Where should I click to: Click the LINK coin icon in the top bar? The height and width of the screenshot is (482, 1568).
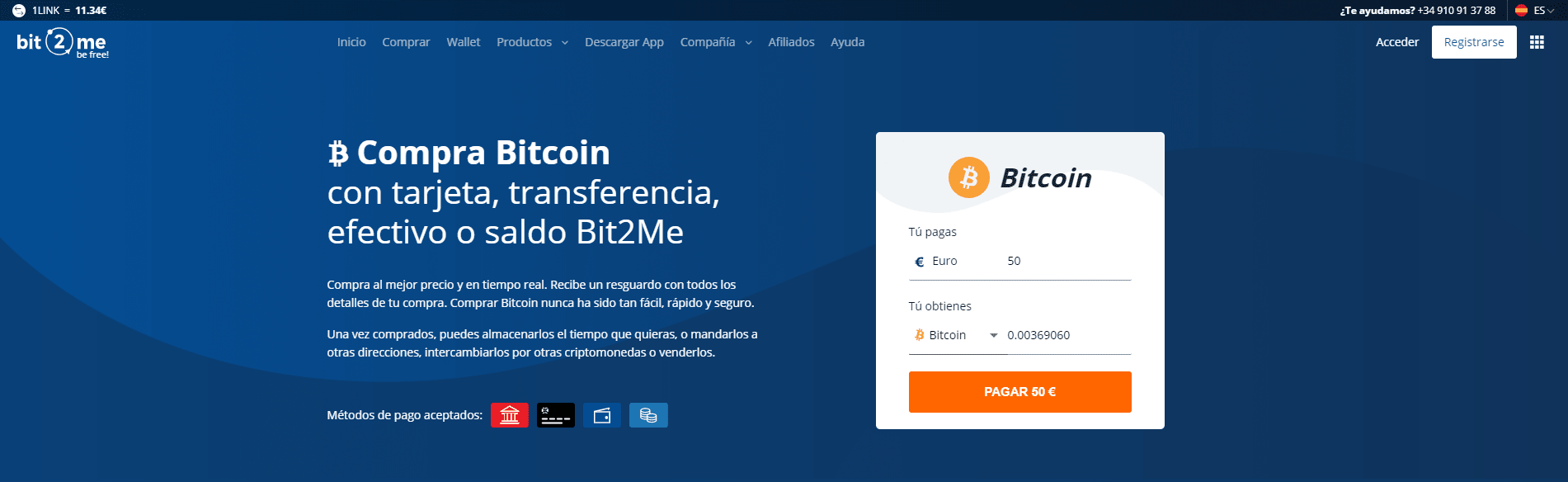[x=19, y=11]
